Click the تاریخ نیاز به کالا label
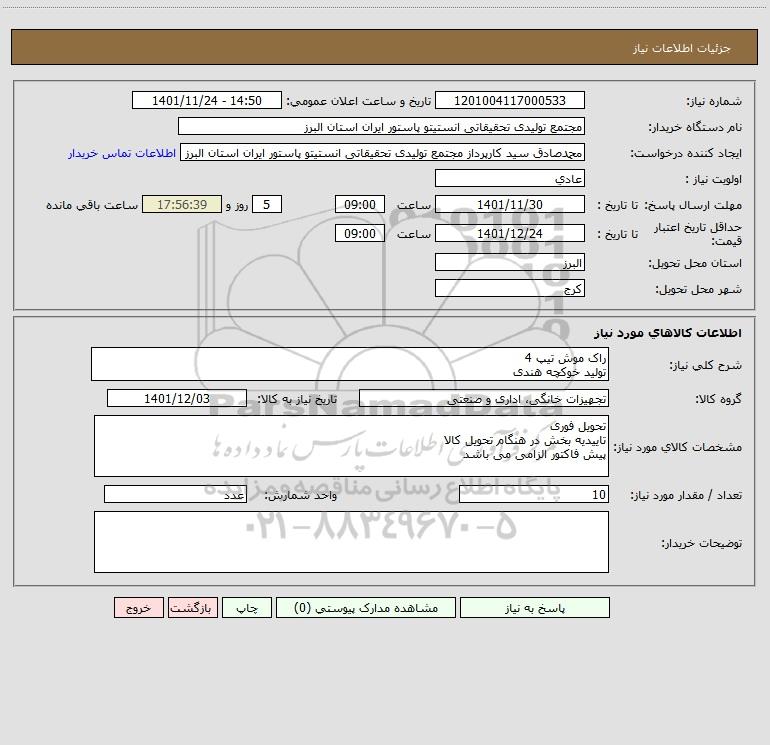 point(298,400)
